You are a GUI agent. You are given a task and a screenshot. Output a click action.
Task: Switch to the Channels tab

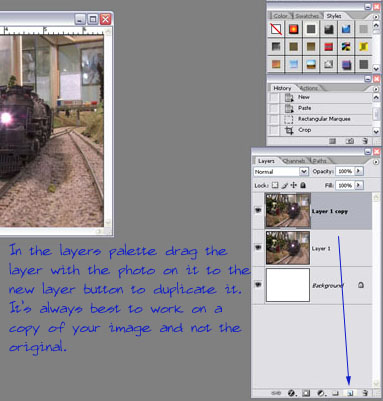click(x=294, y=161)
